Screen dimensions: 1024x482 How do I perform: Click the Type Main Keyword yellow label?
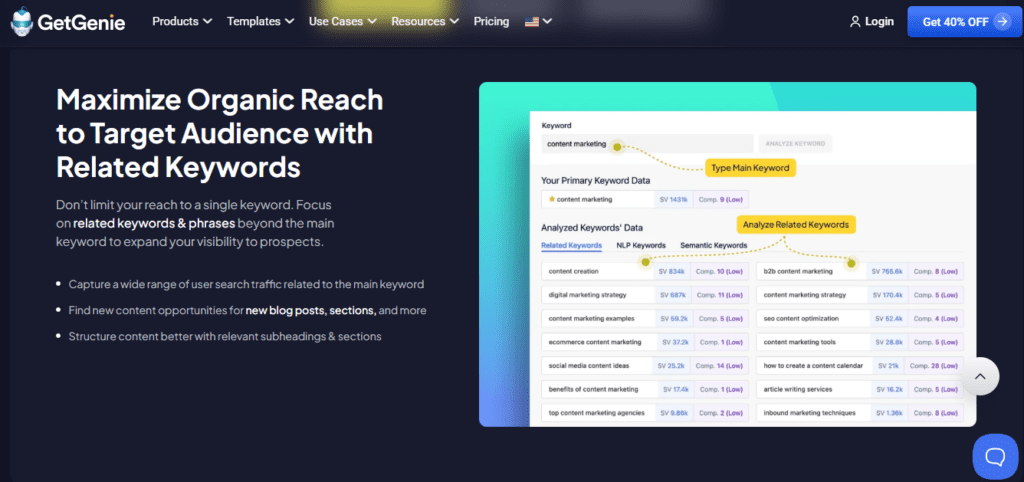click(750, 168)
